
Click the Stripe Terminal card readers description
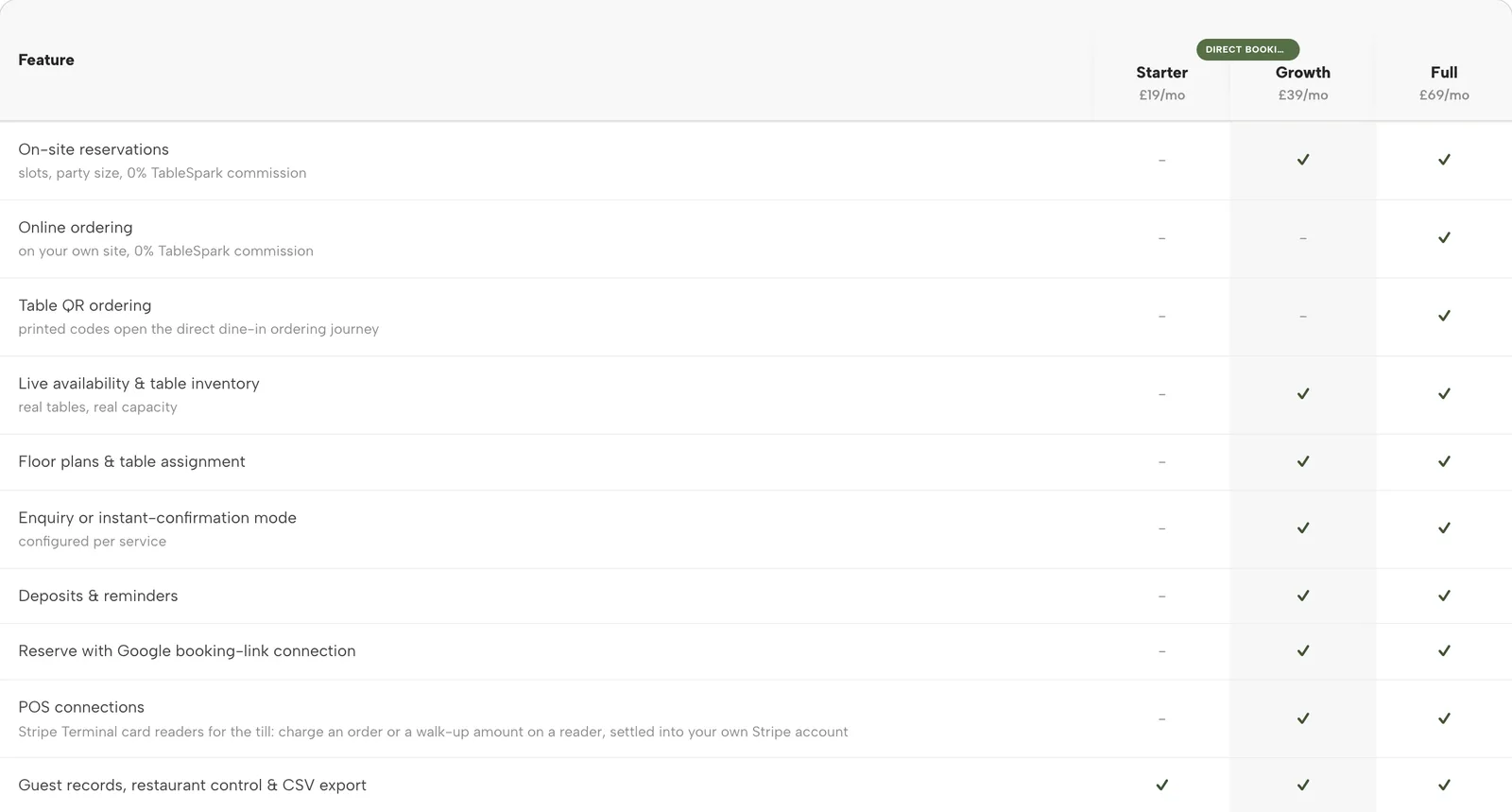433,732
